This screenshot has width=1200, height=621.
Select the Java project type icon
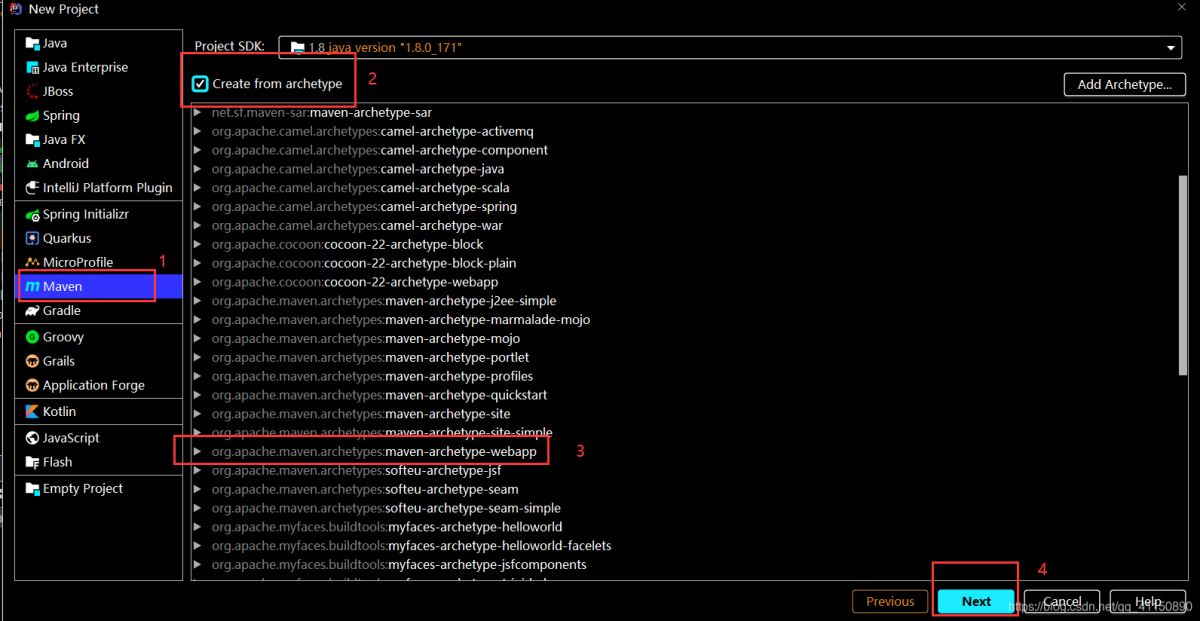click(32, 43)
